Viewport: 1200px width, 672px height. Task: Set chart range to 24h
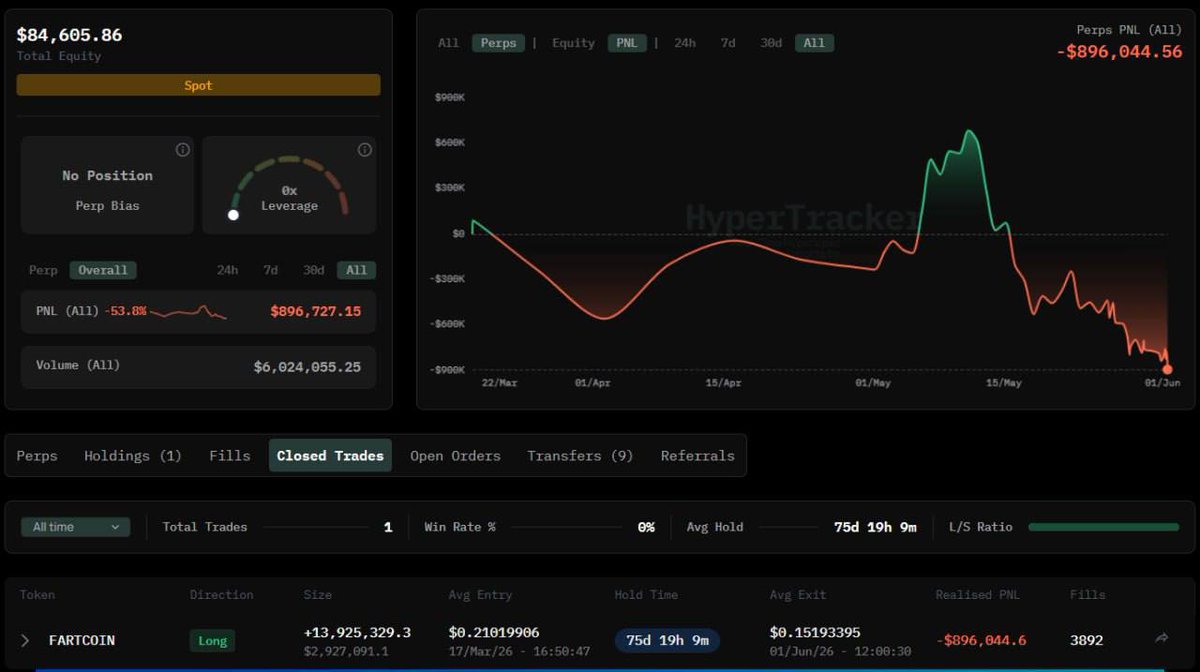click(x=685, y=43)
